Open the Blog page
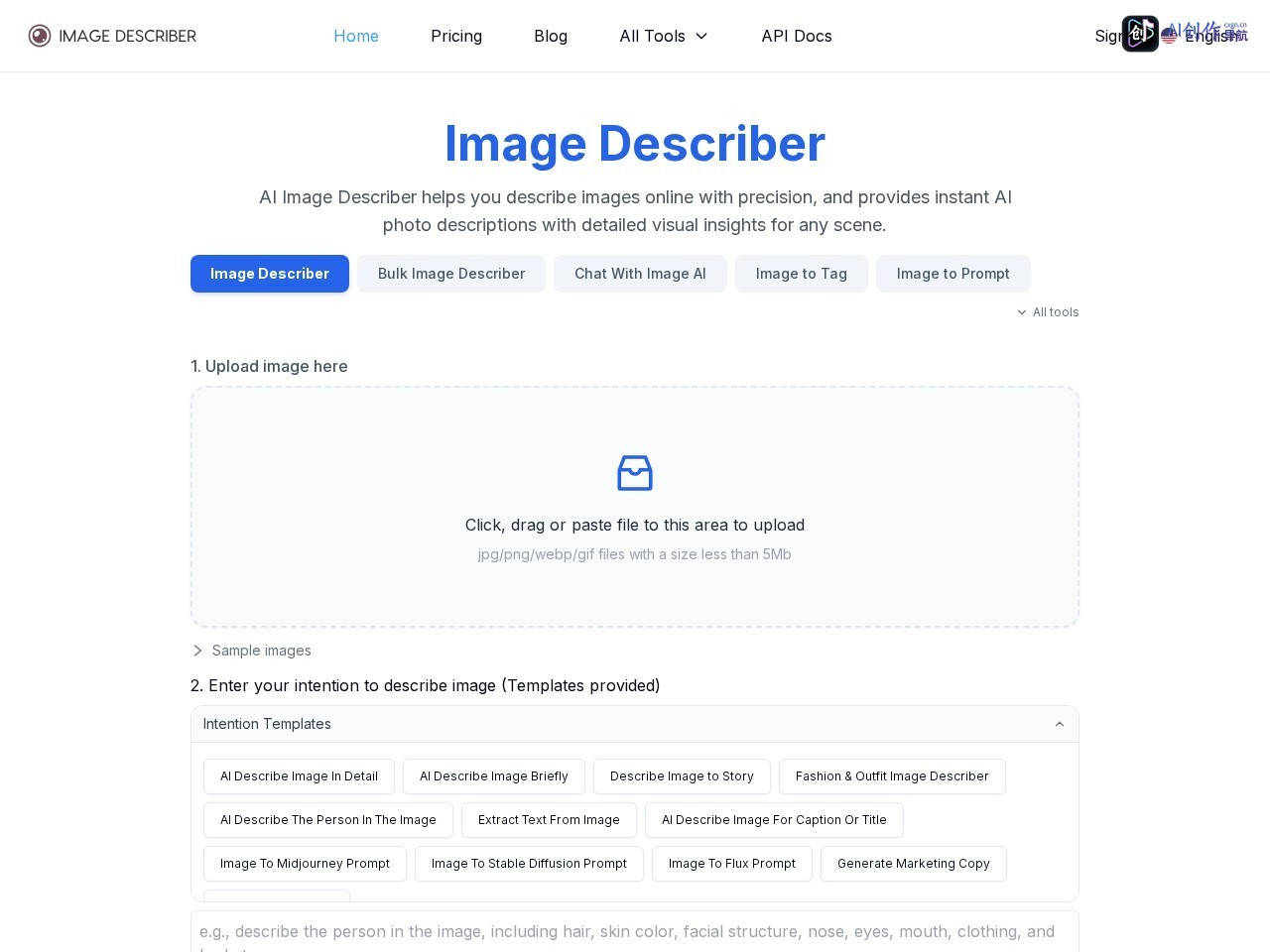 pos(551,36)
